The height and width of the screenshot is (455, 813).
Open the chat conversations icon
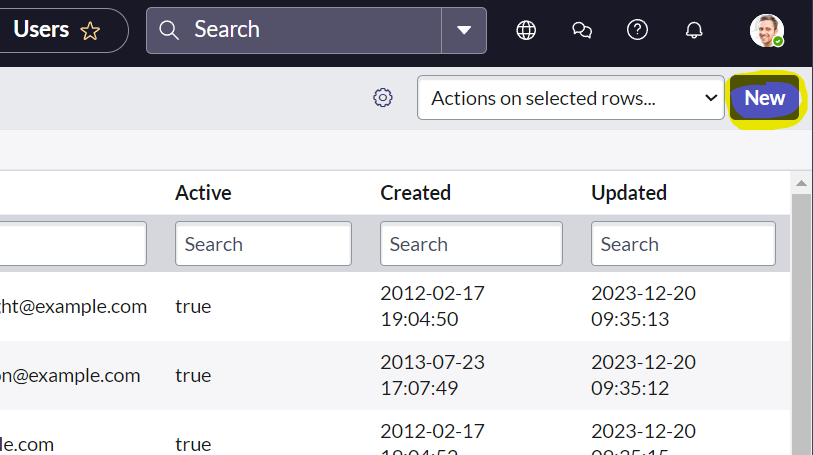(x=582, y=30)
